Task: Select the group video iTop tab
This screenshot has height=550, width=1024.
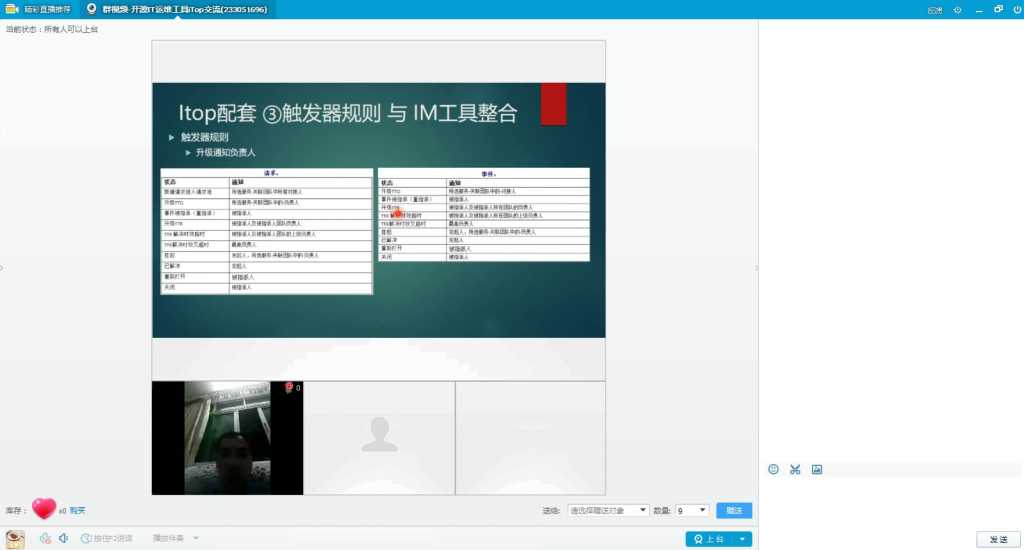Action: pyautogui.click(x=177, y=9)
